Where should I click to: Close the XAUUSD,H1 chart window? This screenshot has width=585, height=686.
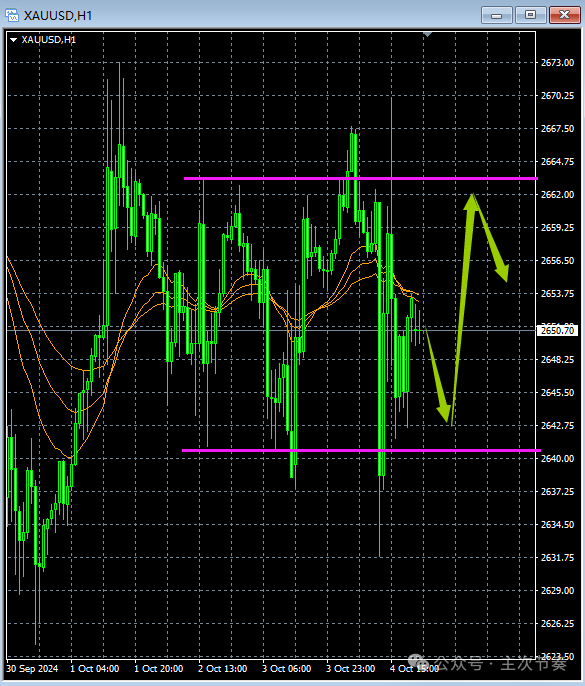564,15
